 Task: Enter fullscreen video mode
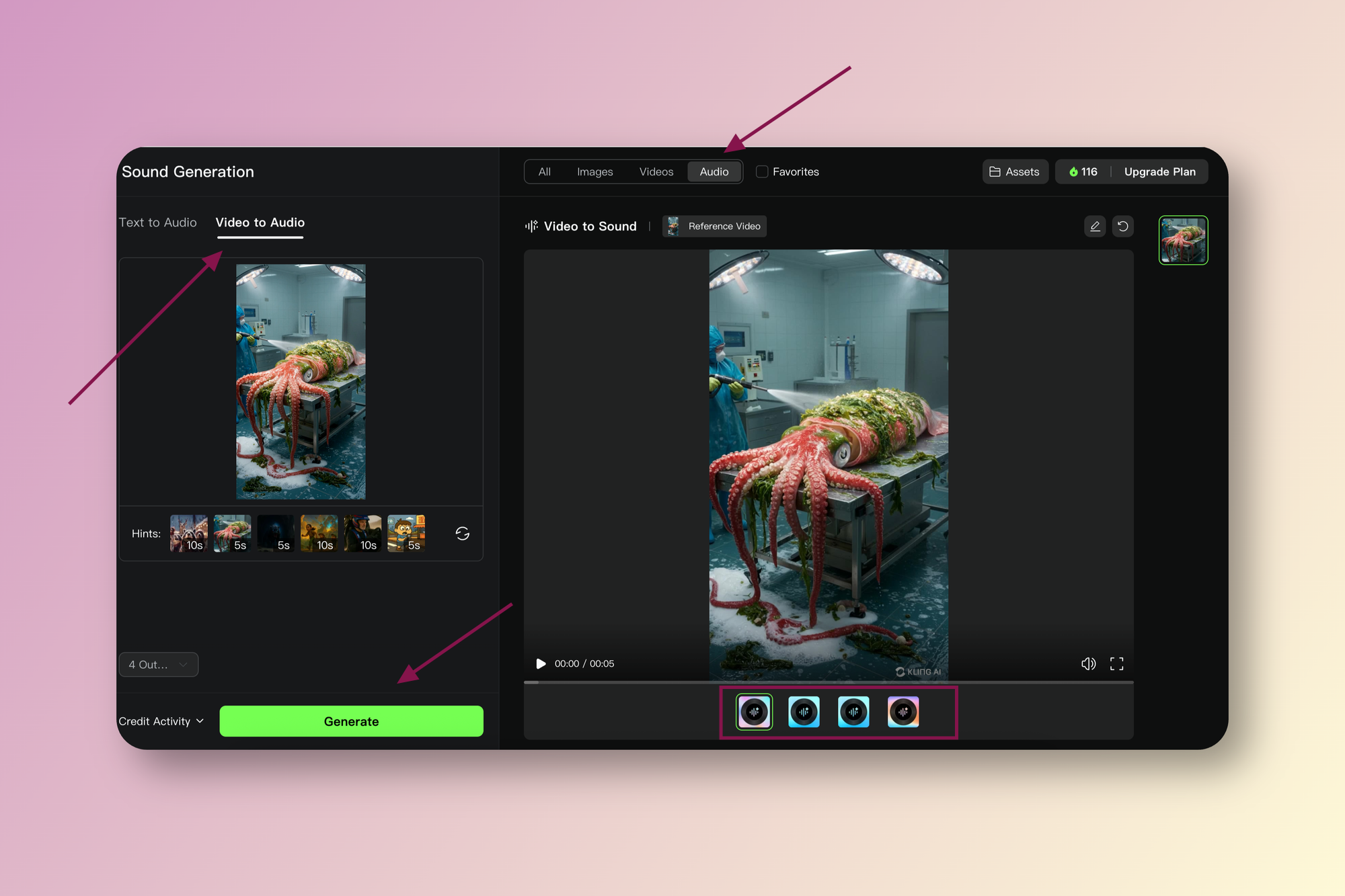(1116, 663)
